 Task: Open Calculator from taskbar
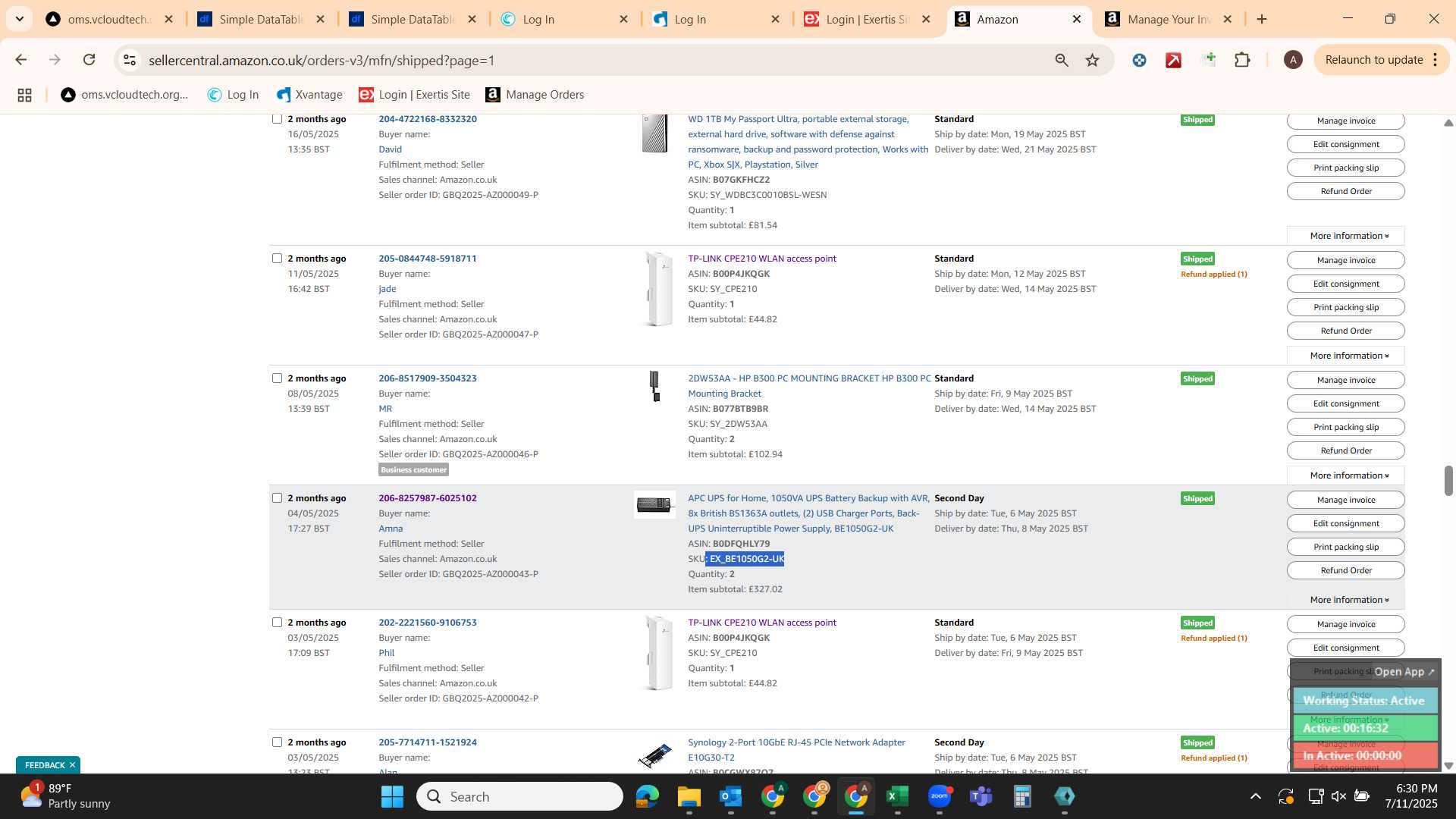(1022, 796)
